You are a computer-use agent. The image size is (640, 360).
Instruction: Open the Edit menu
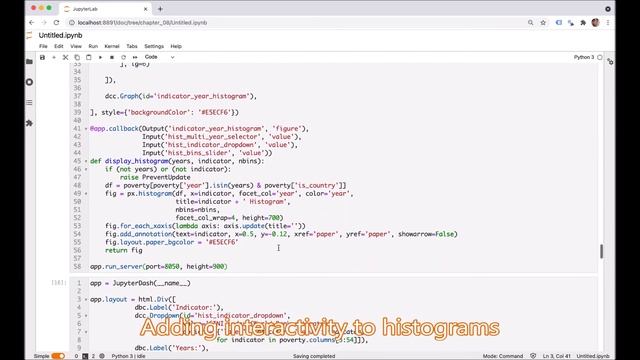(x=59, y=47)
